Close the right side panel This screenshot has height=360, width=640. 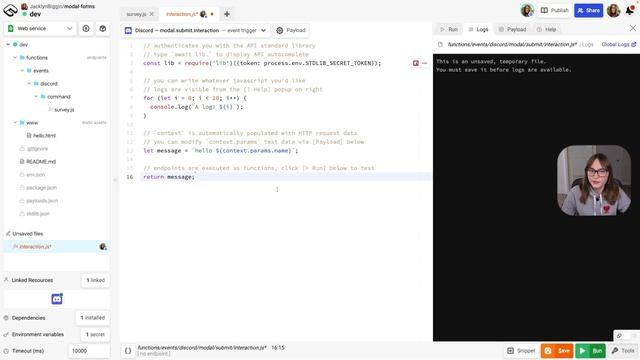click(x=632, y=28)
